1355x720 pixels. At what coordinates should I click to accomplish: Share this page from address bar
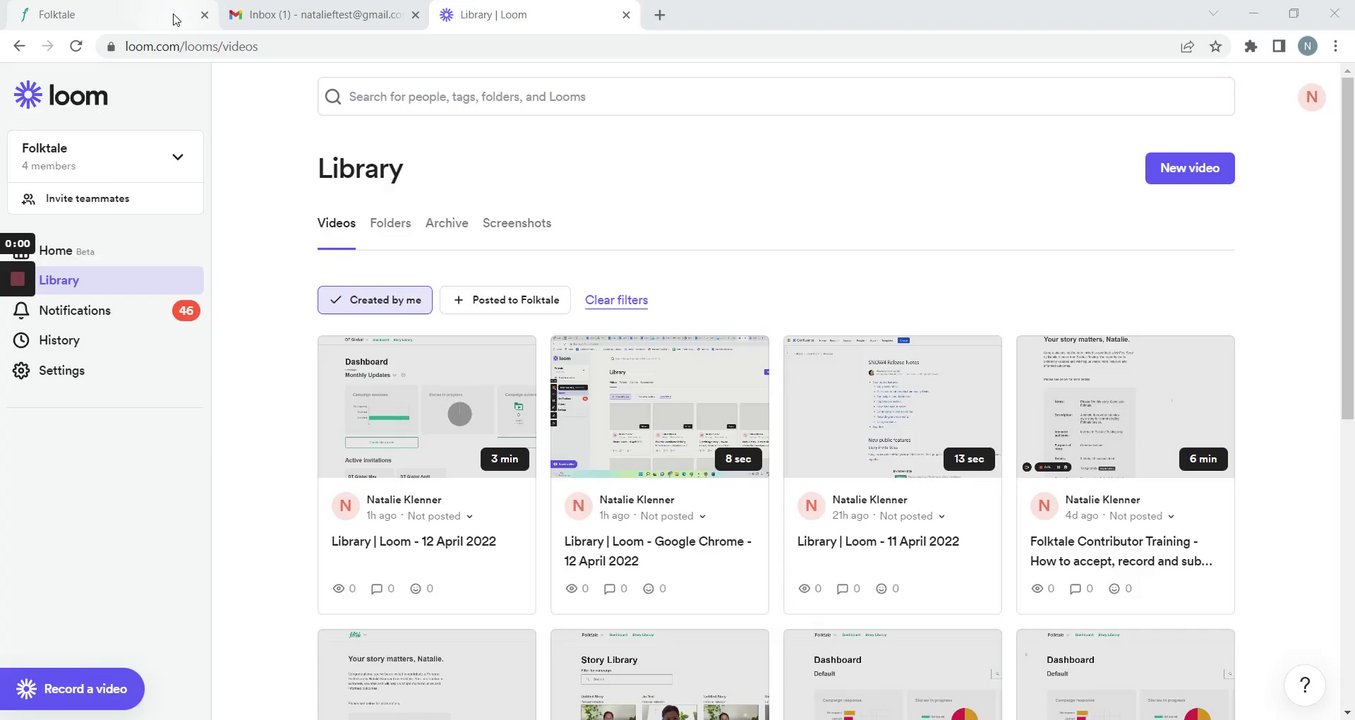(1187, 46)
